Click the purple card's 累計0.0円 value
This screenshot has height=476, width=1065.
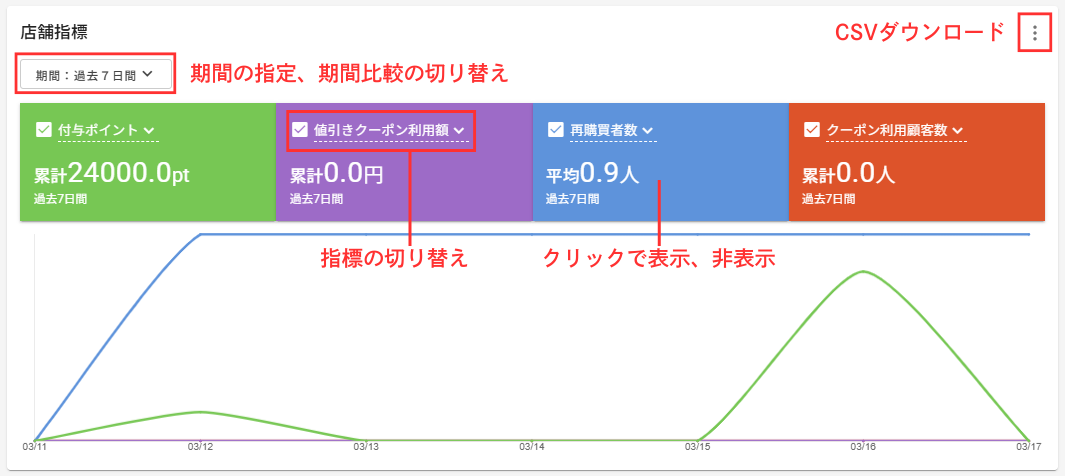pos(336,175)
